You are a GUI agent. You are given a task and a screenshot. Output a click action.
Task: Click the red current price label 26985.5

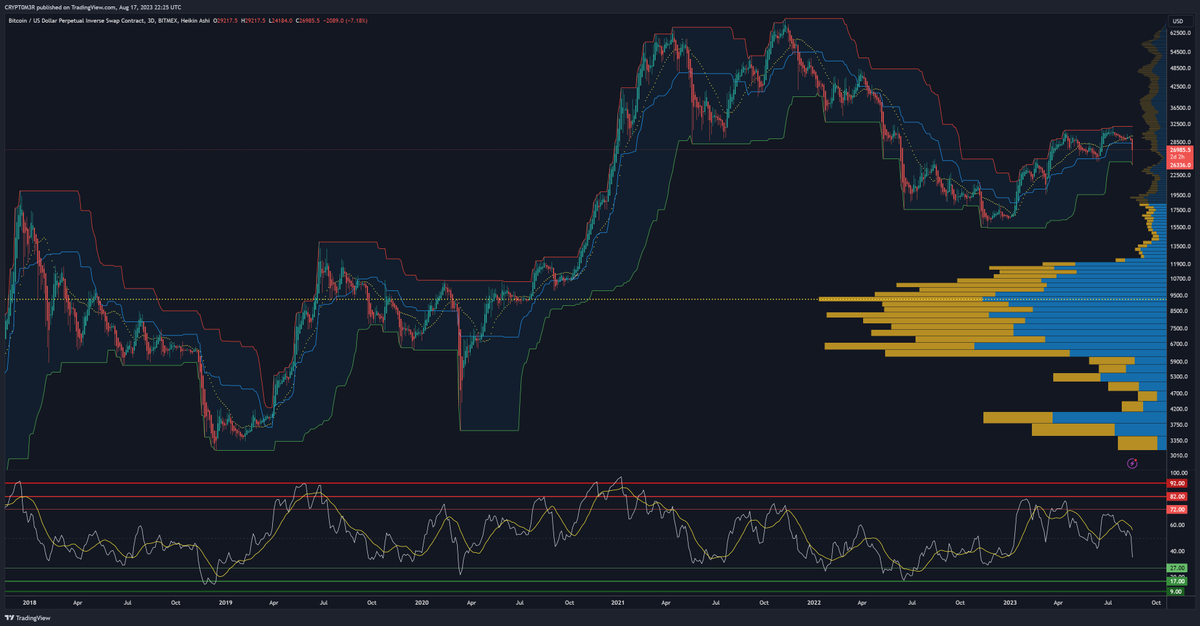click(x=1178, y=150)
